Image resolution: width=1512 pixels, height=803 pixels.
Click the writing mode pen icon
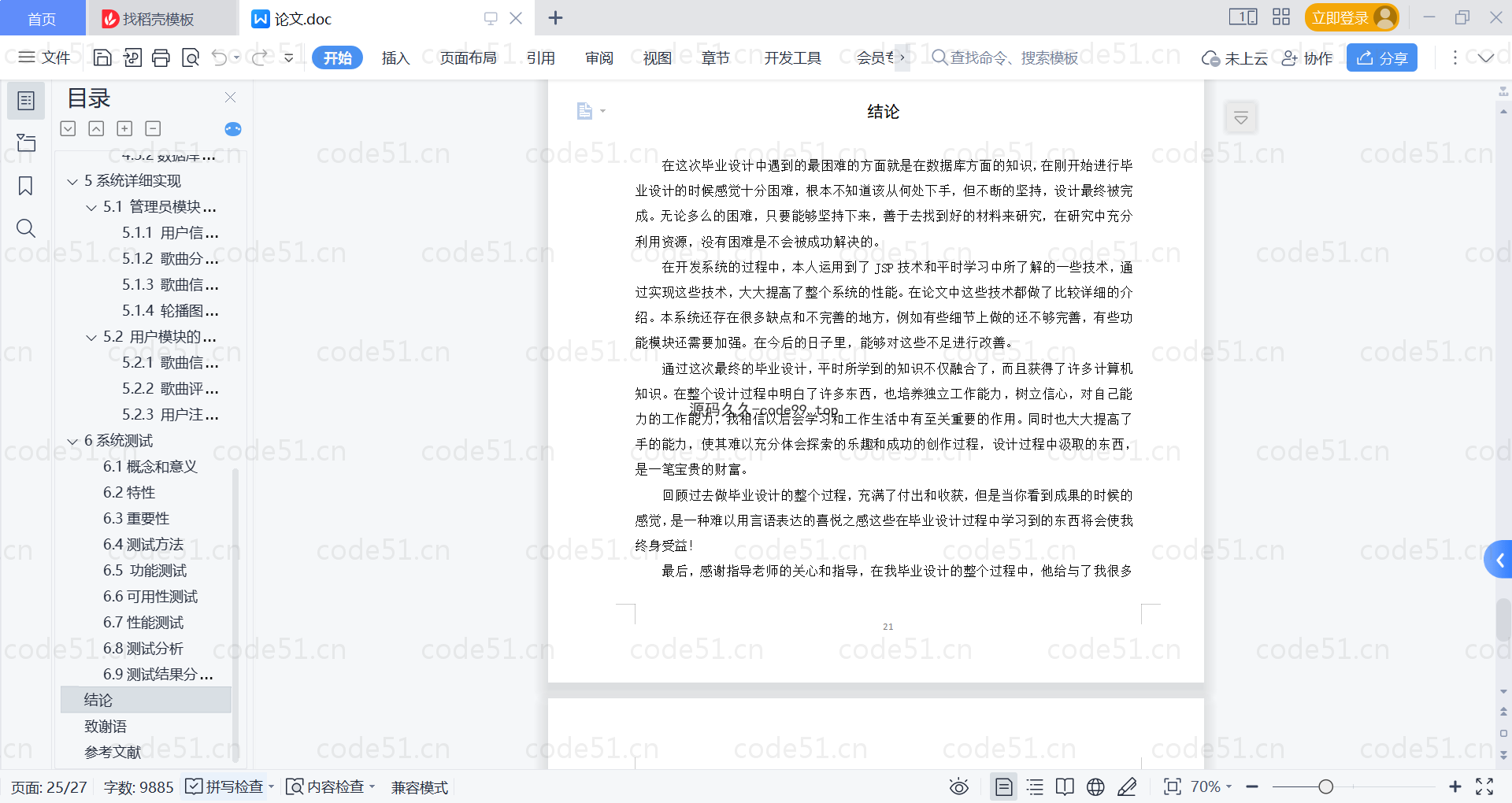(1127, 786)
